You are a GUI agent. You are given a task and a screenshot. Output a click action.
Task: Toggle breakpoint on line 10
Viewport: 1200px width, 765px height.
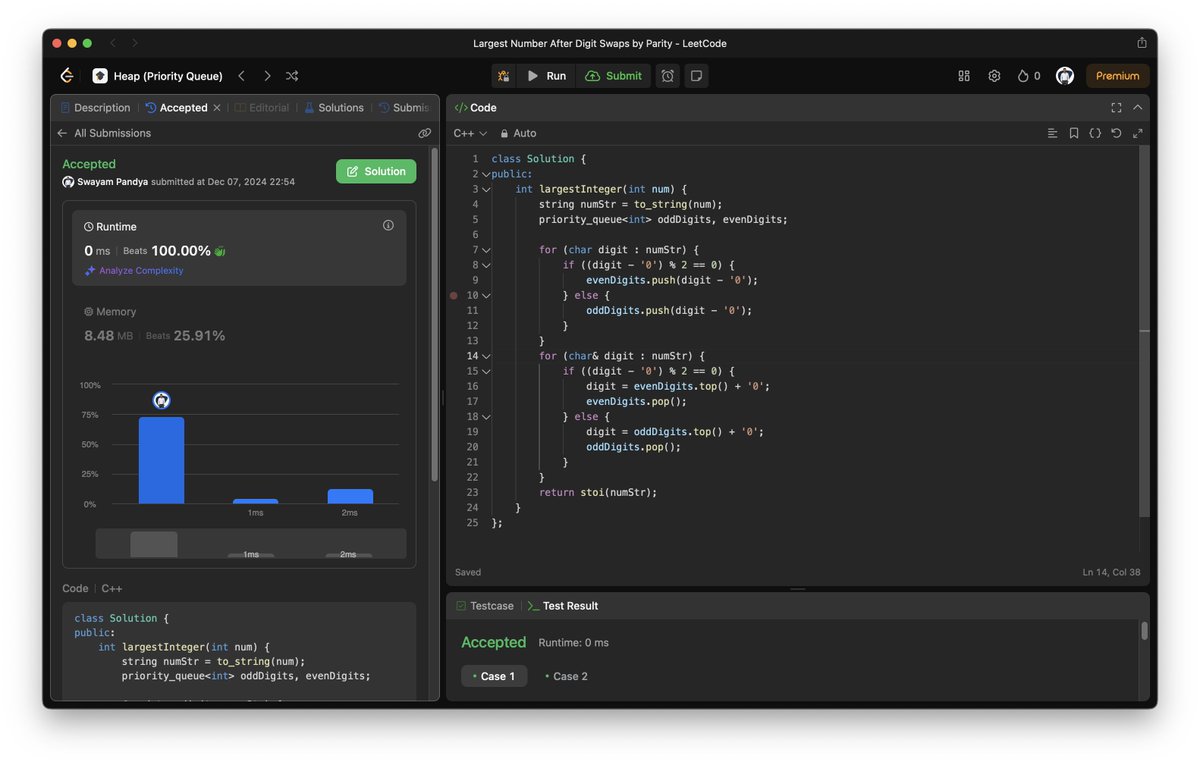453,296
